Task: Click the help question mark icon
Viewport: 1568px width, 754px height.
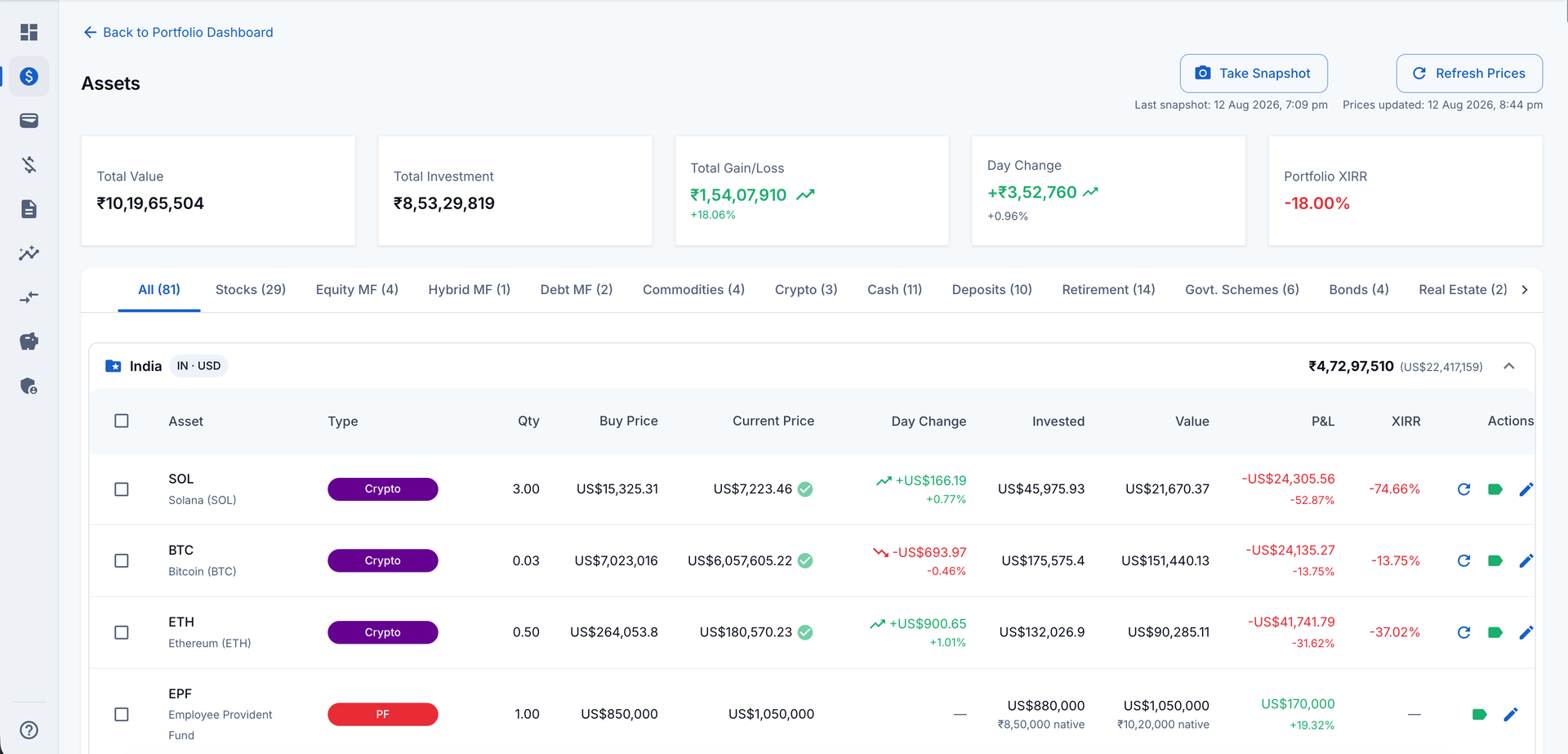Action: 29,730
